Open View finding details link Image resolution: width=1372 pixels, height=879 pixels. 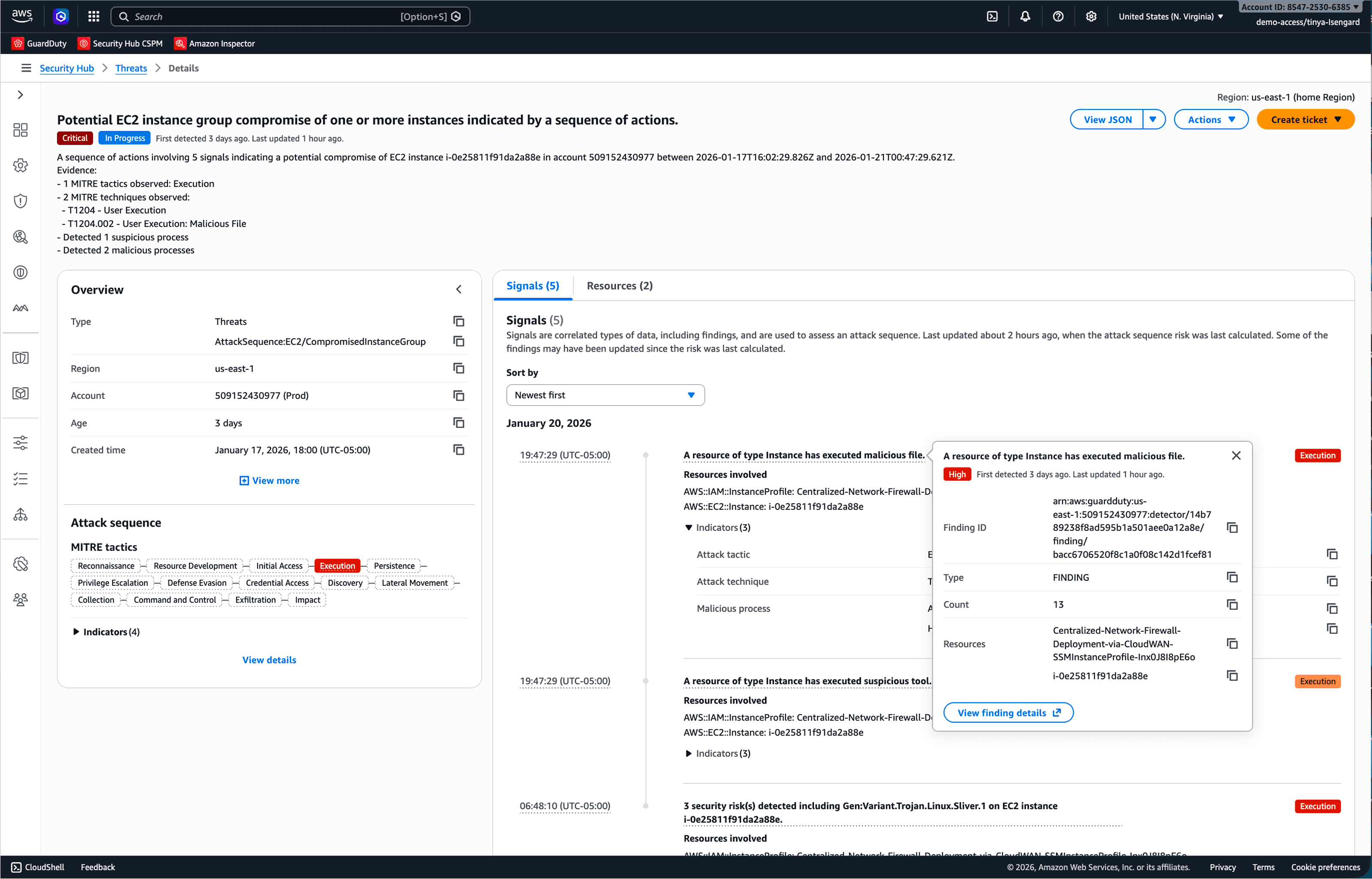(1008, 712)
